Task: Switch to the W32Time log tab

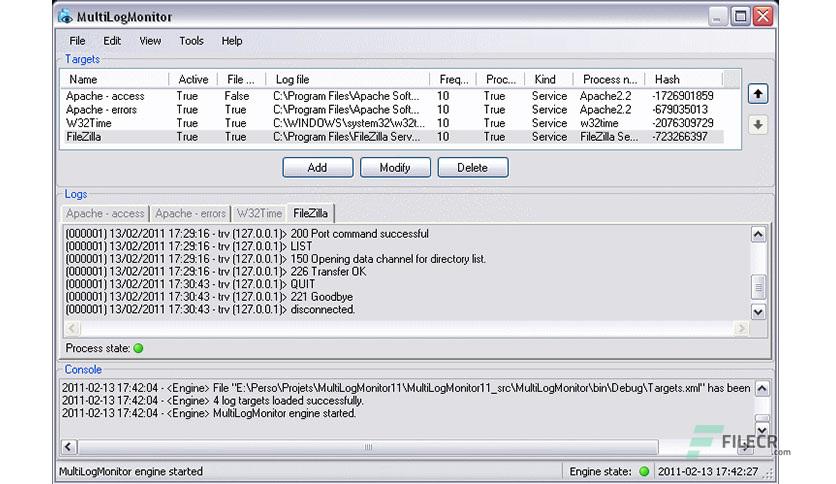Action: pos(259,214)
